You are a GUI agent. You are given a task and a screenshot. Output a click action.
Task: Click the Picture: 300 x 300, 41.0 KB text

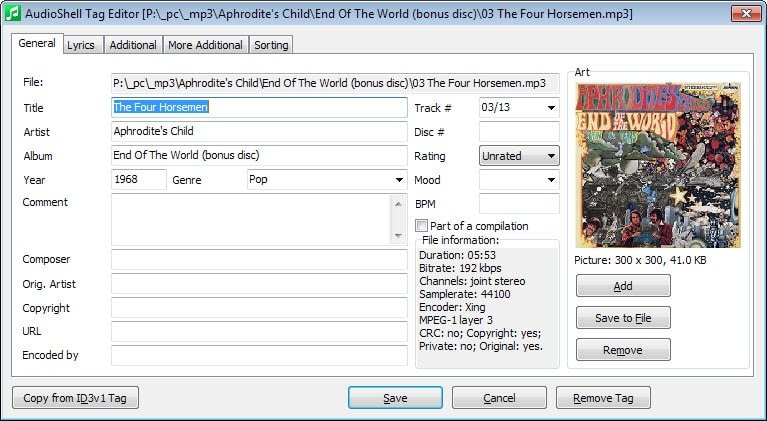click(x=640, y=260)
